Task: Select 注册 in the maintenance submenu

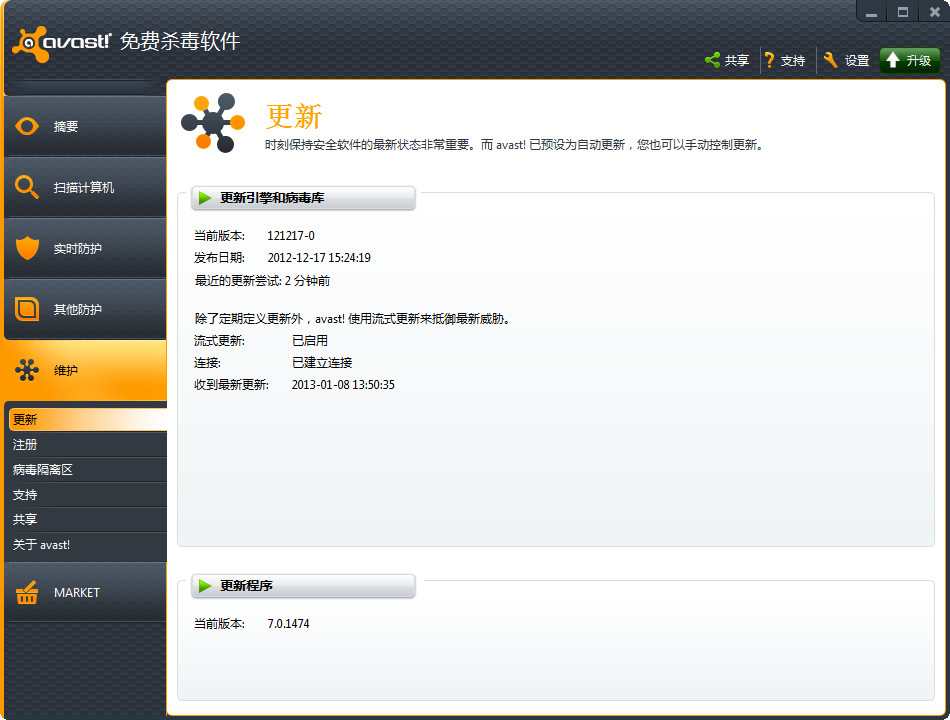Action: click(88, 444)
